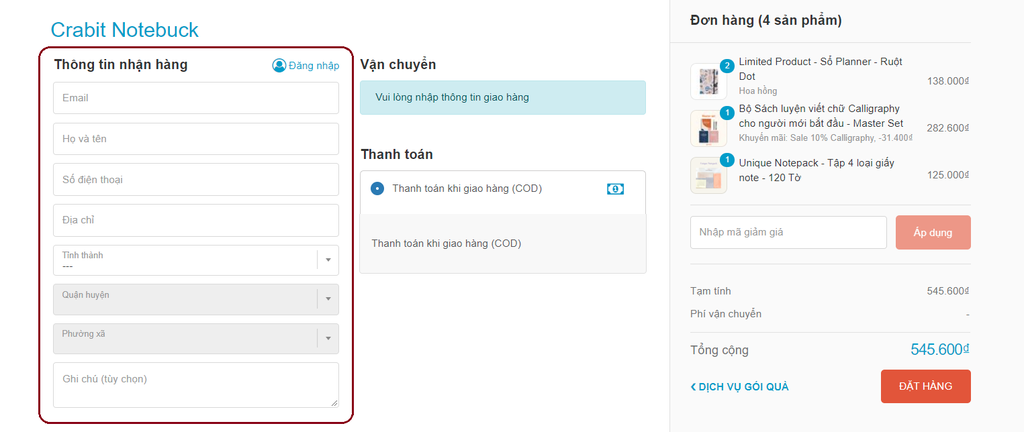This screenshot has height=432, width=1024.
Task: Click the Họ và tên field
Action: 196,139
